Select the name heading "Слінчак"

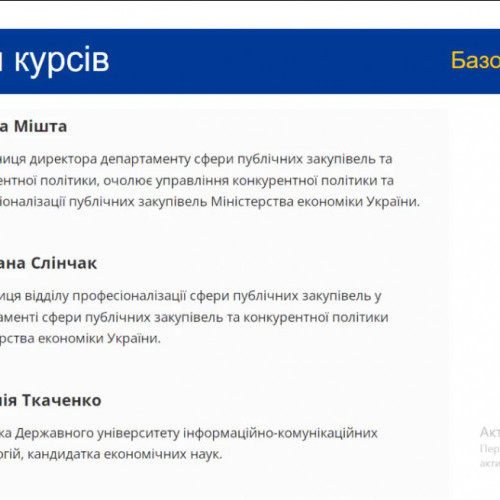click(64, 263)
